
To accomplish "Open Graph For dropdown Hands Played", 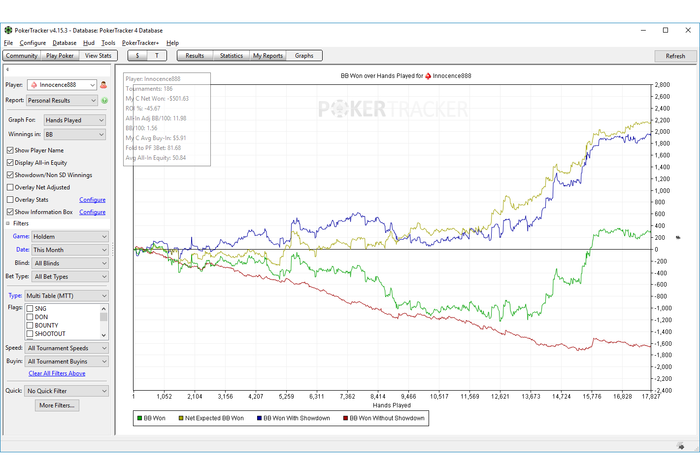I will pyautogui.click(x=75, y=120).
